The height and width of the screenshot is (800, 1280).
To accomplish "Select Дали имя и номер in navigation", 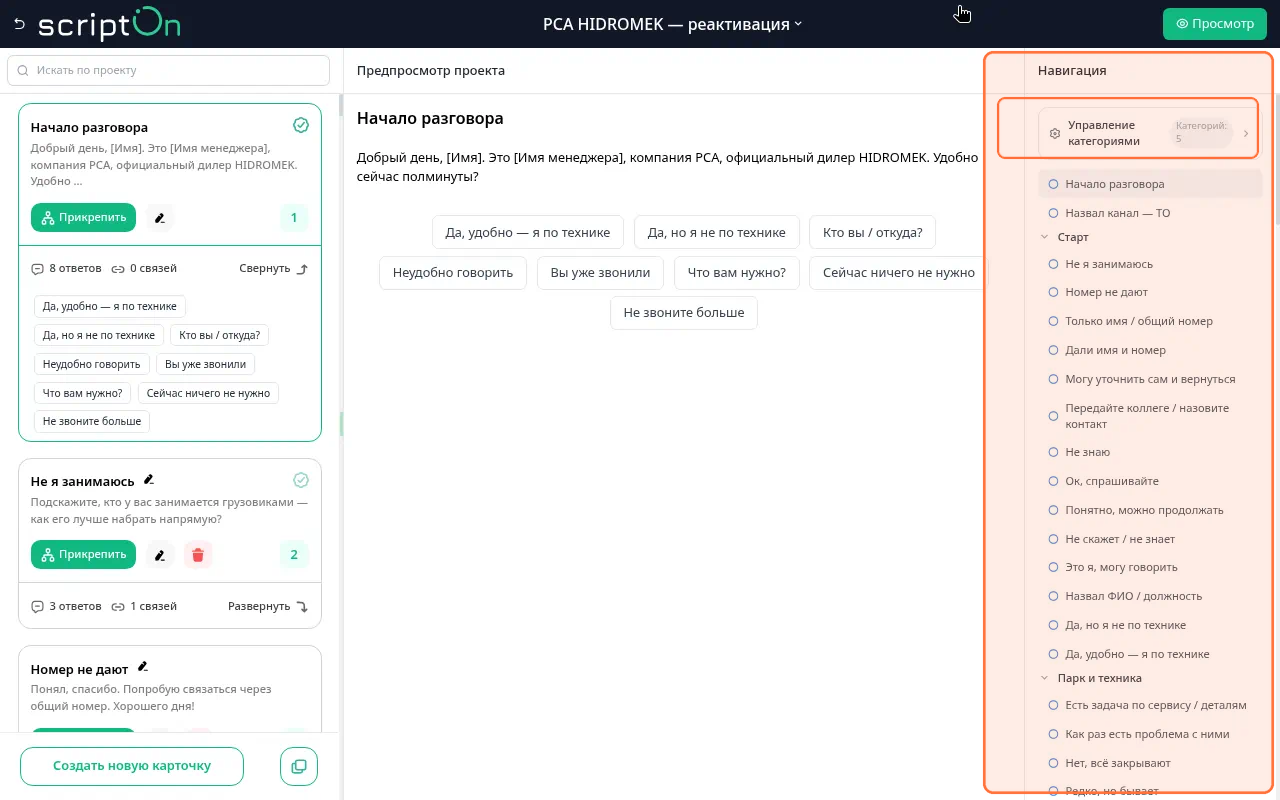I will click(1150, 350).
